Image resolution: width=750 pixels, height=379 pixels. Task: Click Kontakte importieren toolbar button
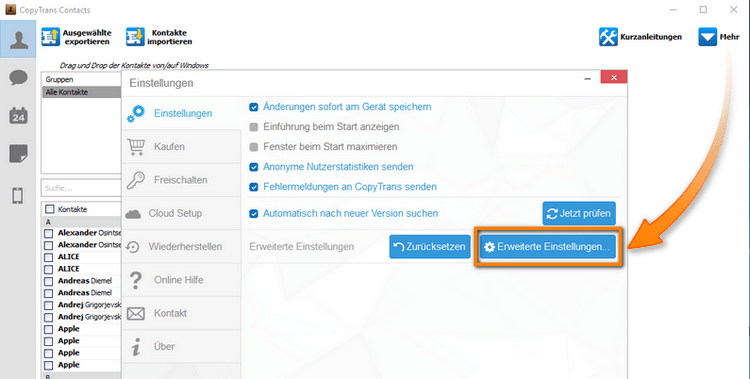(159, 37)
